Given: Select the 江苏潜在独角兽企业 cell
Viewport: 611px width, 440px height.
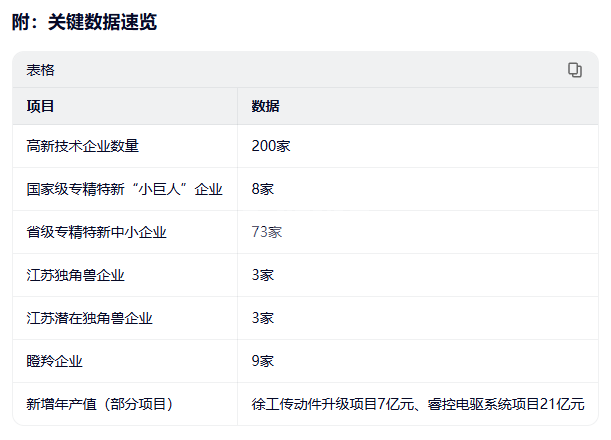Looking at the screenshot, I should 89,318.
